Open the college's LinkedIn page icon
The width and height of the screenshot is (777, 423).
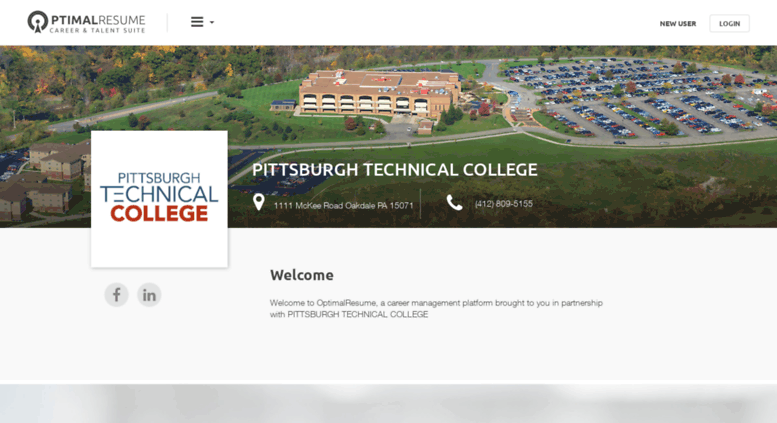coord(149,295)
